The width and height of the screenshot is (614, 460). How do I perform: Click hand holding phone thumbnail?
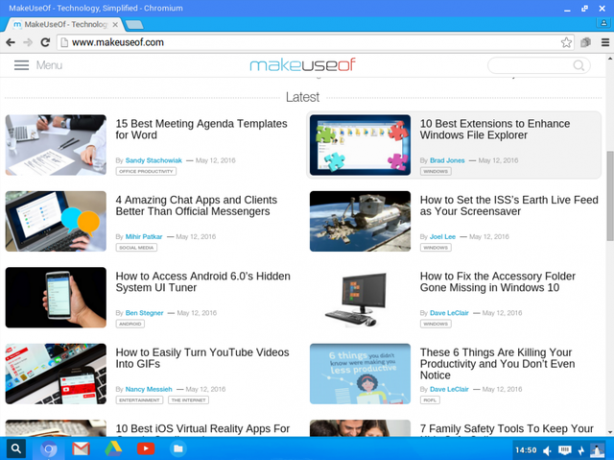tap(56, 298)
